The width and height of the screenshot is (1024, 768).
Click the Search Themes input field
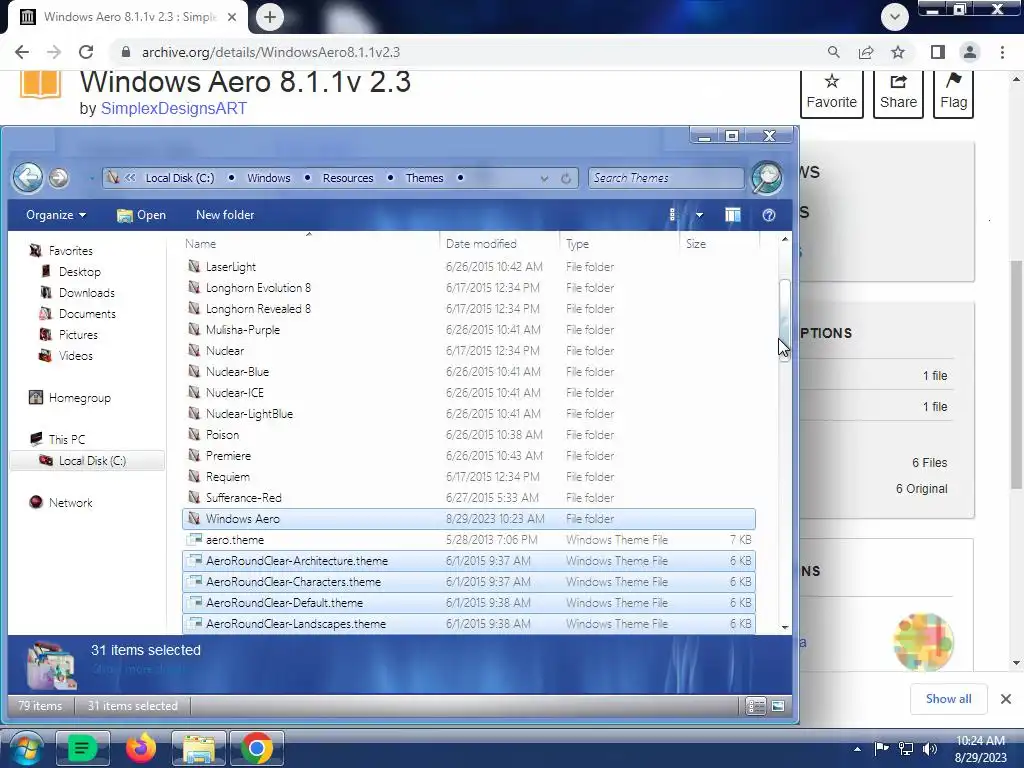point(665,178)
